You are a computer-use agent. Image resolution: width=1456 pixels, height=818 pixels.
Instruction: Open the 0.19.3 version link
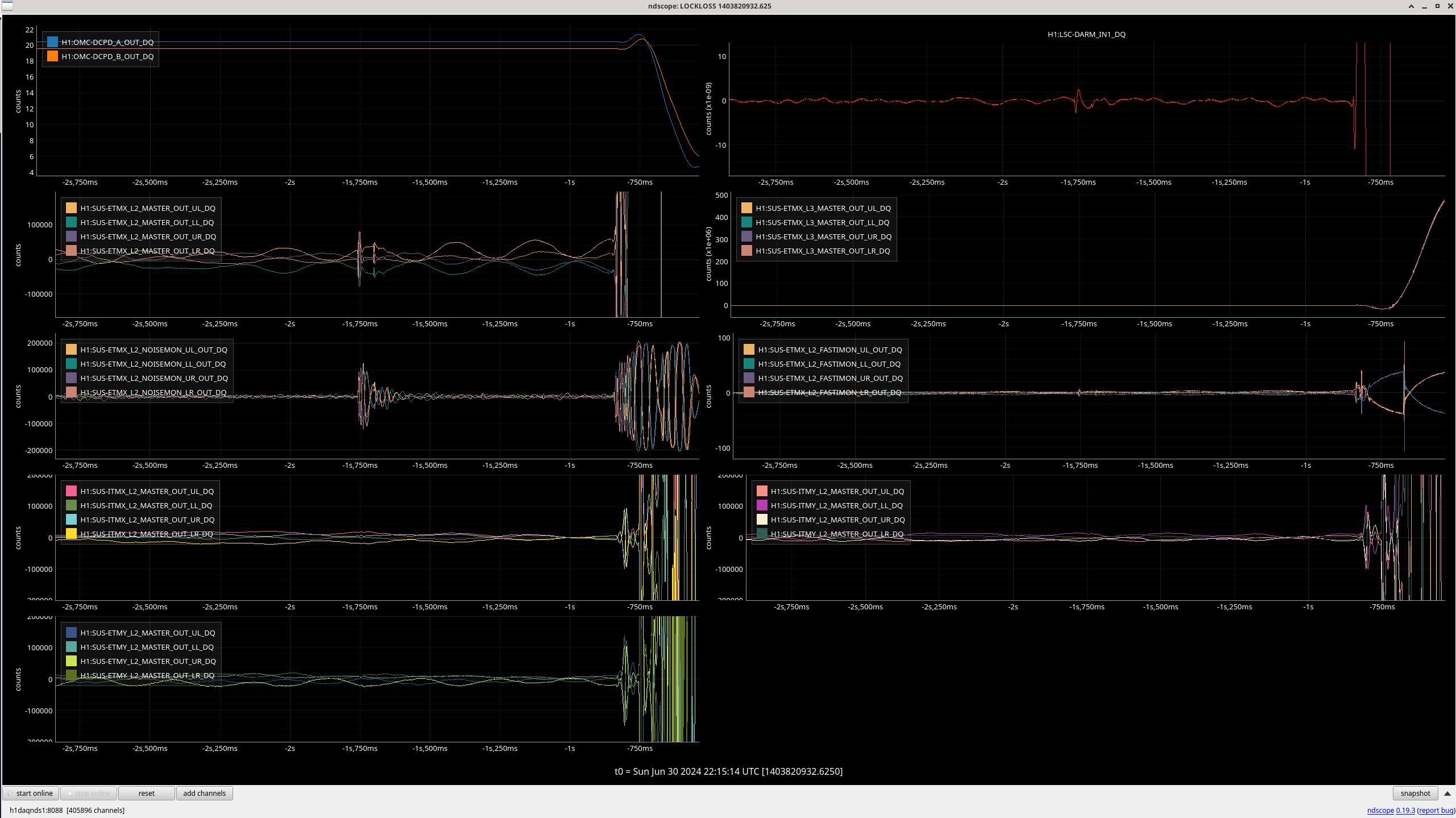click(x=1405, y=810)
